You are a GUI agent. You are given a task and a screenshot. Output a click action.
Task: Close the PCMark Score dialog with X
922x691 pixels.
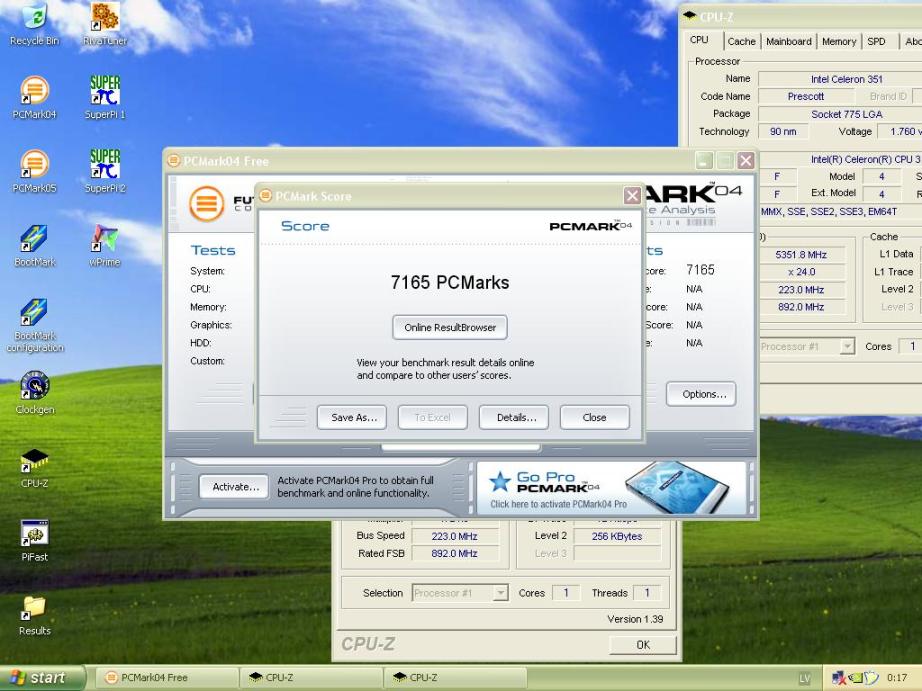632,195
